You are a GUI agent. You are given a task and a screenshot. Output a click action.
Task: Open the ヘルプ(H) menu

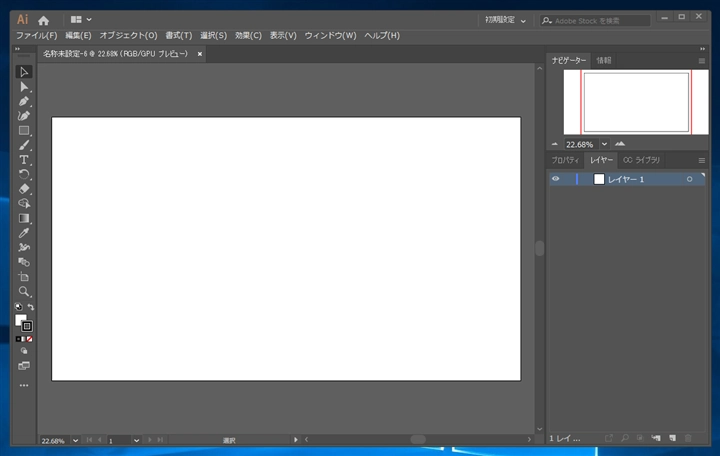[382, 35]
